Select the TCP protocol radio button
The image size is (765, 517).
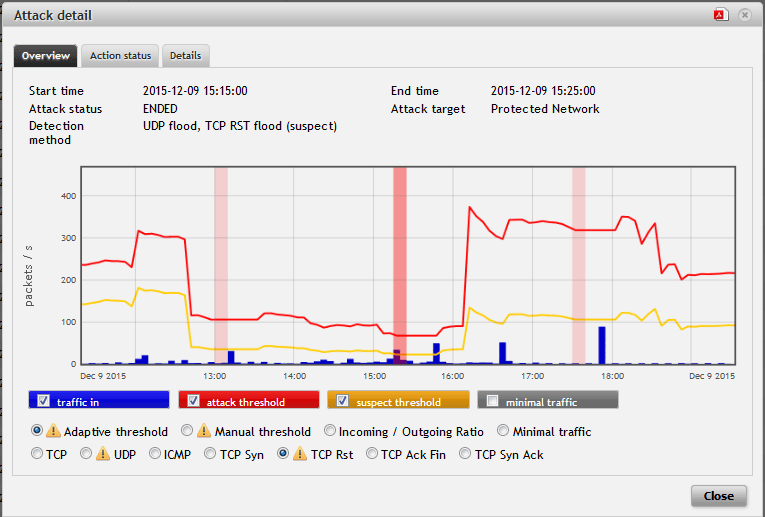(37, 454)
